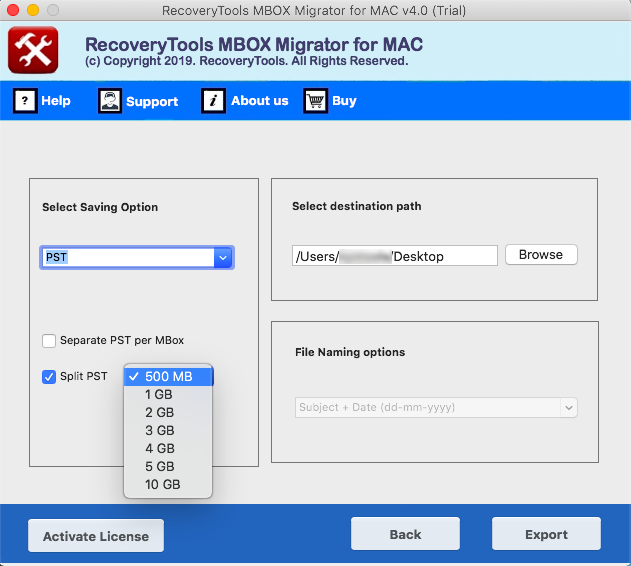Viewport: 631px width, 566px height.
Task: Click the Select destination path heading
Action: [357, 206]
